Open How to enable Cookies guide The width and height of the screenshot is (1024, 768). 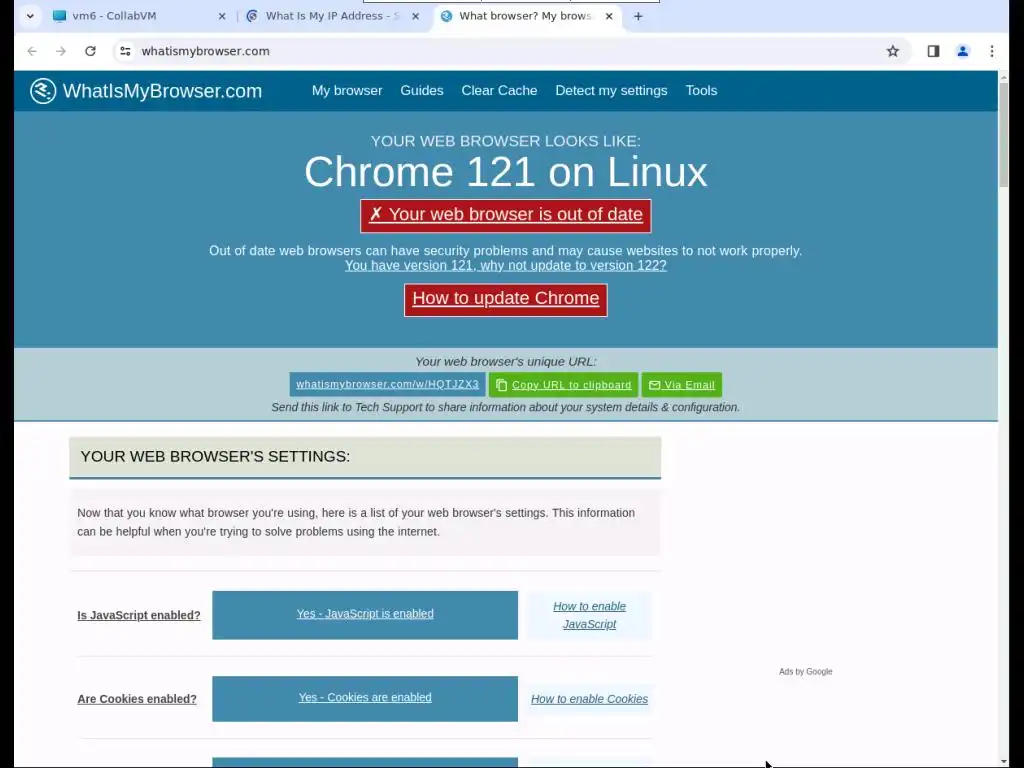[590, 699]
